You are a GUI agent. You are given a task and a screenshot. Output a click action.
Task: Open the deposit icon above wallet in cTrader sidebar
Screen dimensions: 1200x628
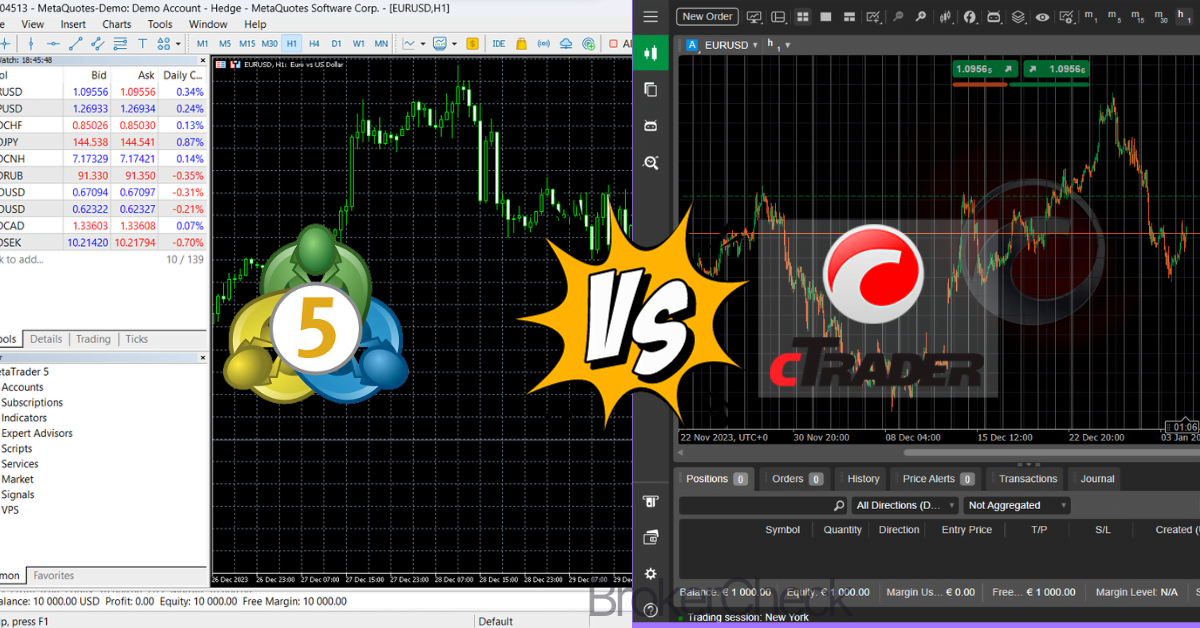click(651, 501)
